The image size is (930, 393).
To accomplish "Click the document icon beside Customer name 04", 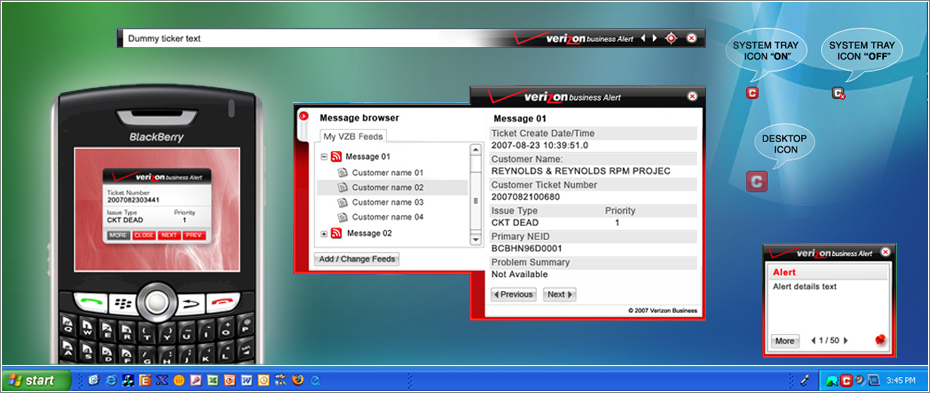I will (342, 218).
